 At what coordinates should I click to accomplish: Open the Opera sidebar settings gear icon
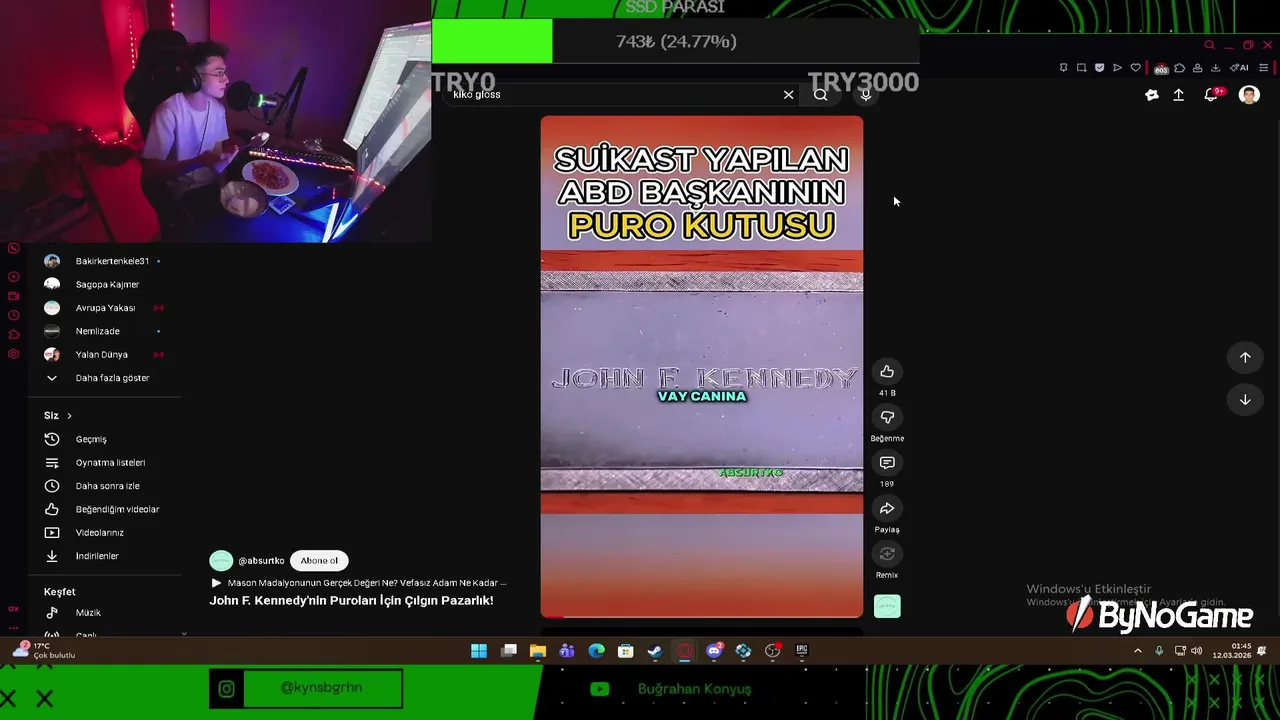point(13,354)
